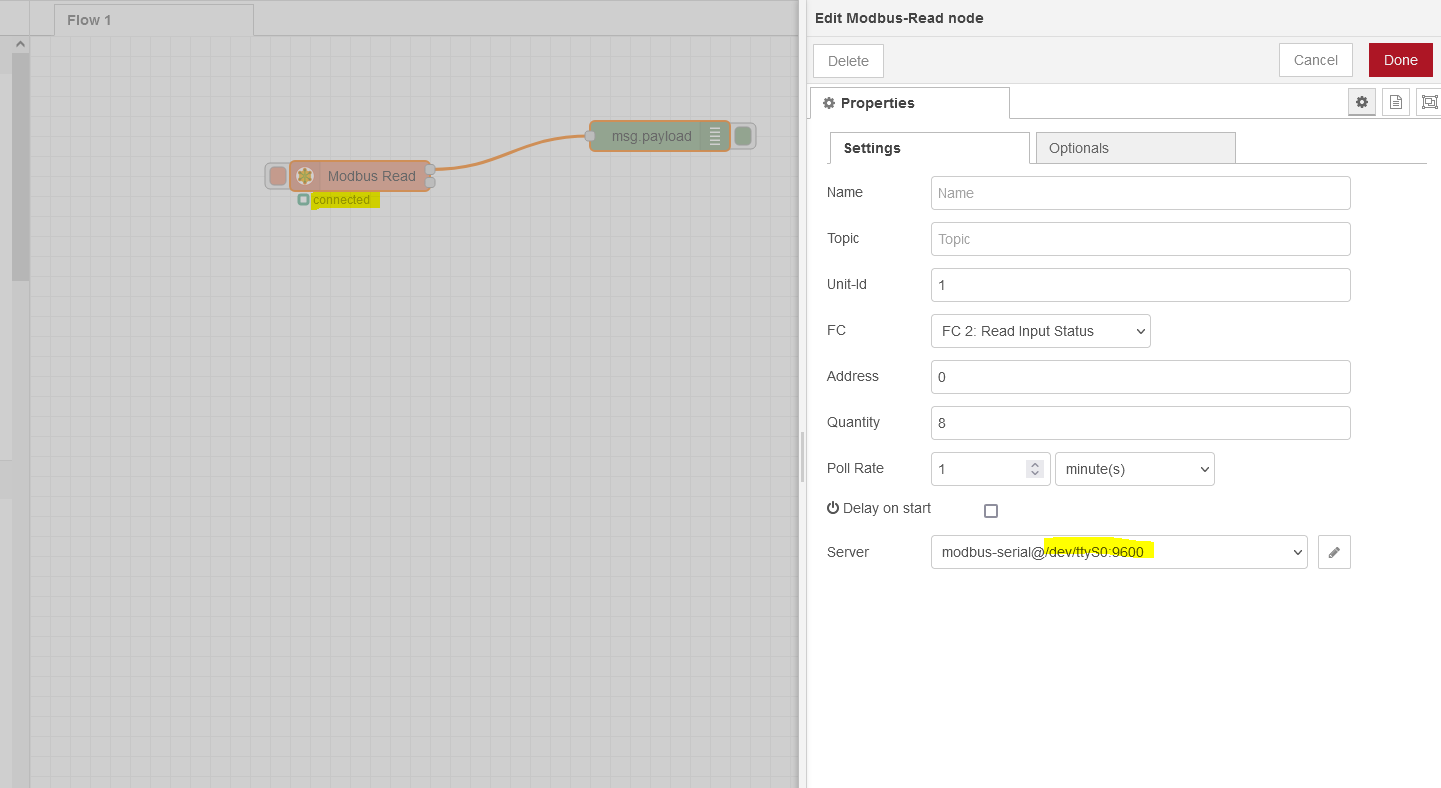This screenshot has width=1441, height=788.
Task: Enable the Delay on start checkbox
Action: (x=991, y=511)
